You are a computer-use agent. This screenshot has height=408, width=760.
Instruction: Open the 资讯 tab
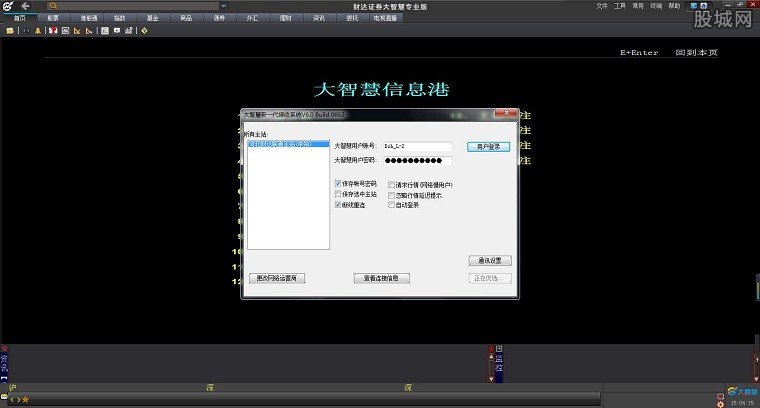point(319,18)
